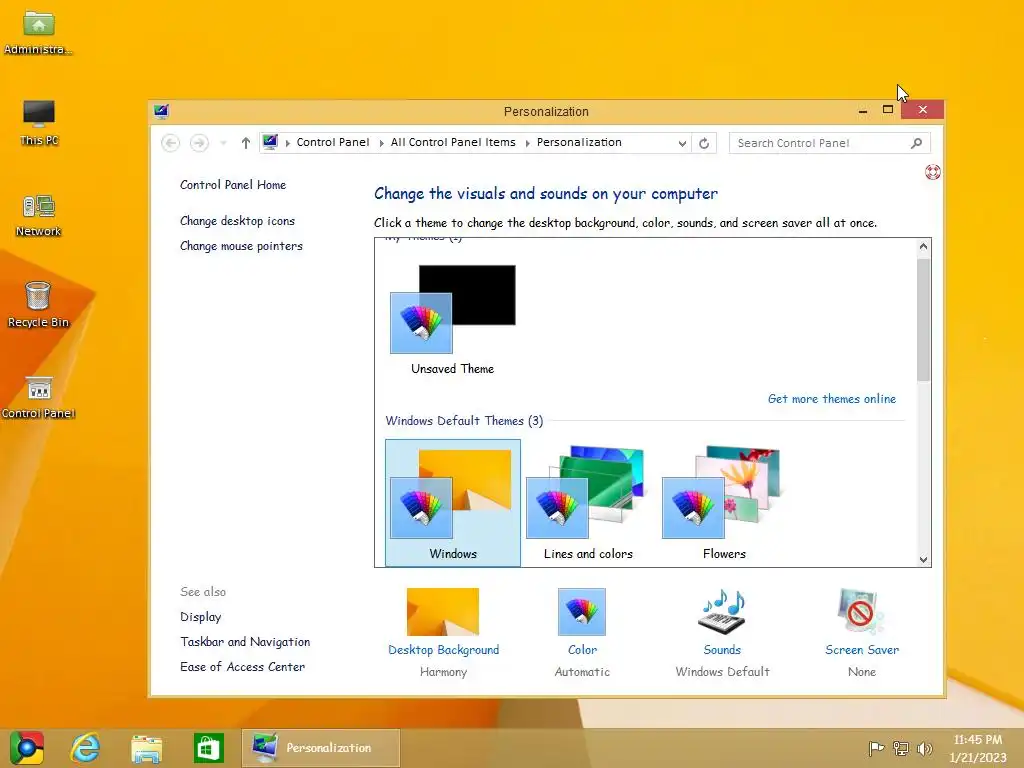
Task: Expand chevron after Control Panel breadcrumb
Action: [381, 143]
